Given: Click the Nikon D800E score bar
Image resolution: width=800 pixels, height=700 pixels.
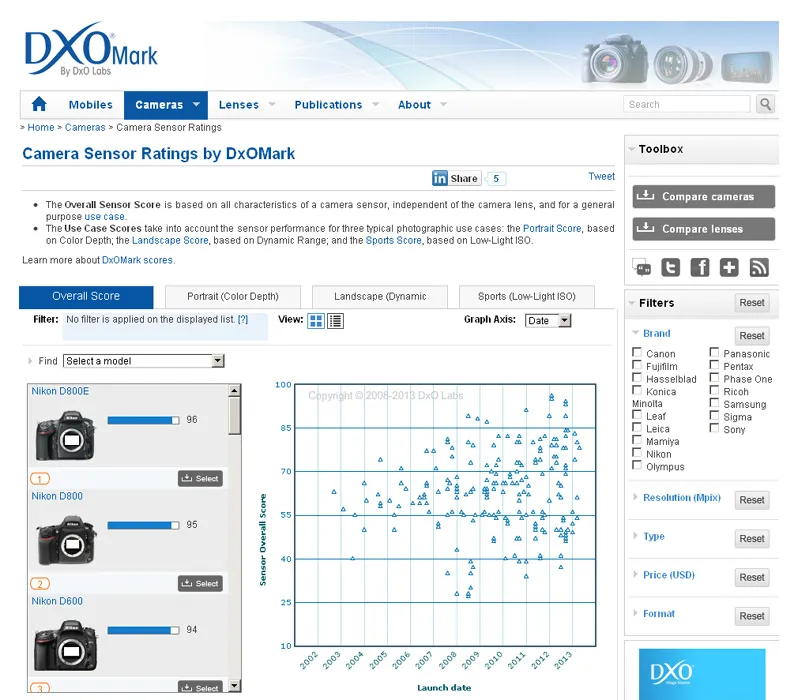Looking at the screenshot, I should pos(143,420).
